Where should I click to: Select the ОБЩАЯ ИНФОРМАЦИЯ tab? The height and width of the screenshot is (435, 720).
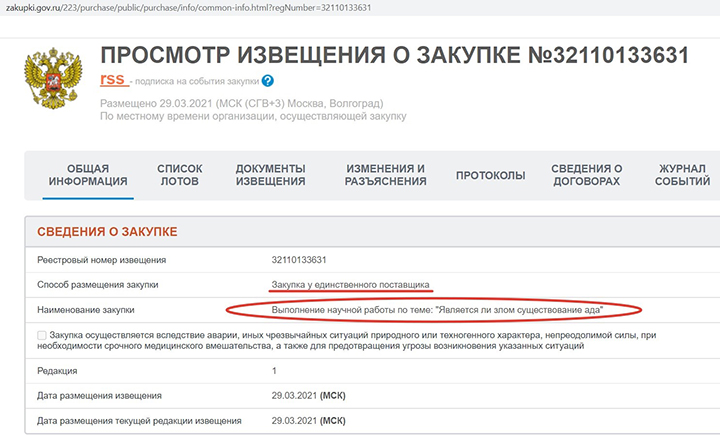pos(88,175)
